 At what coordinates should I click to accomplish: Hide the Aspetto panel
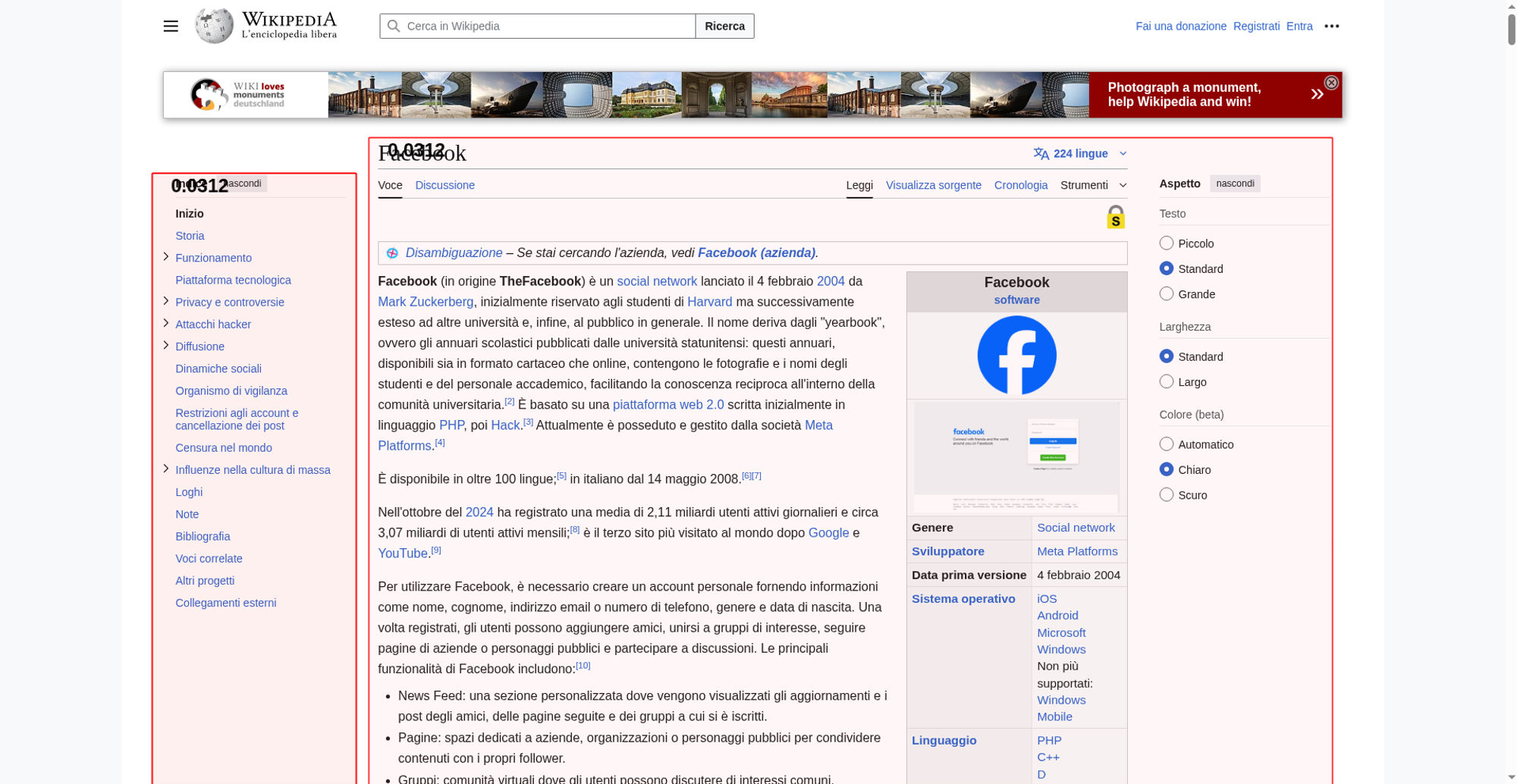coord(1235,183)
